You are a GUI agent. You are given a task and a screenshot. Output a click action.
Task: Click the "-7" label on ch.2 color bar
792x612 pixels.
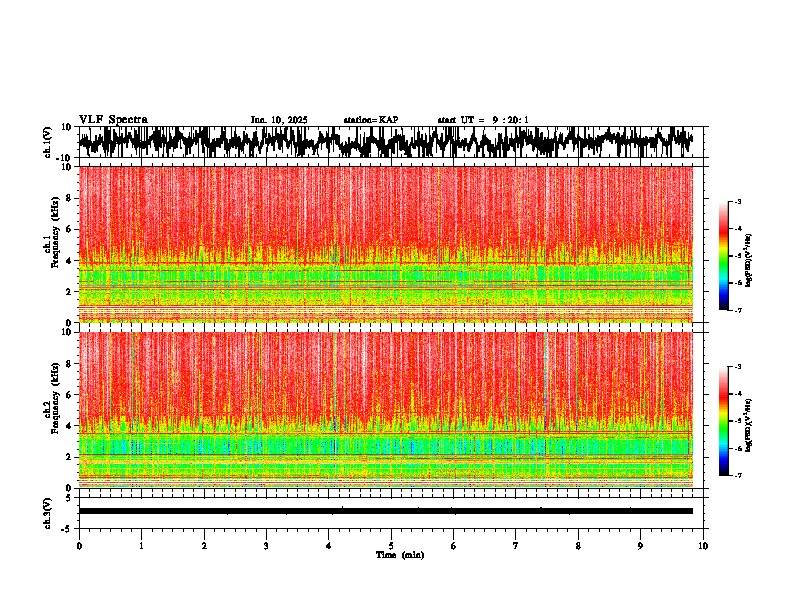pos(737,475)
